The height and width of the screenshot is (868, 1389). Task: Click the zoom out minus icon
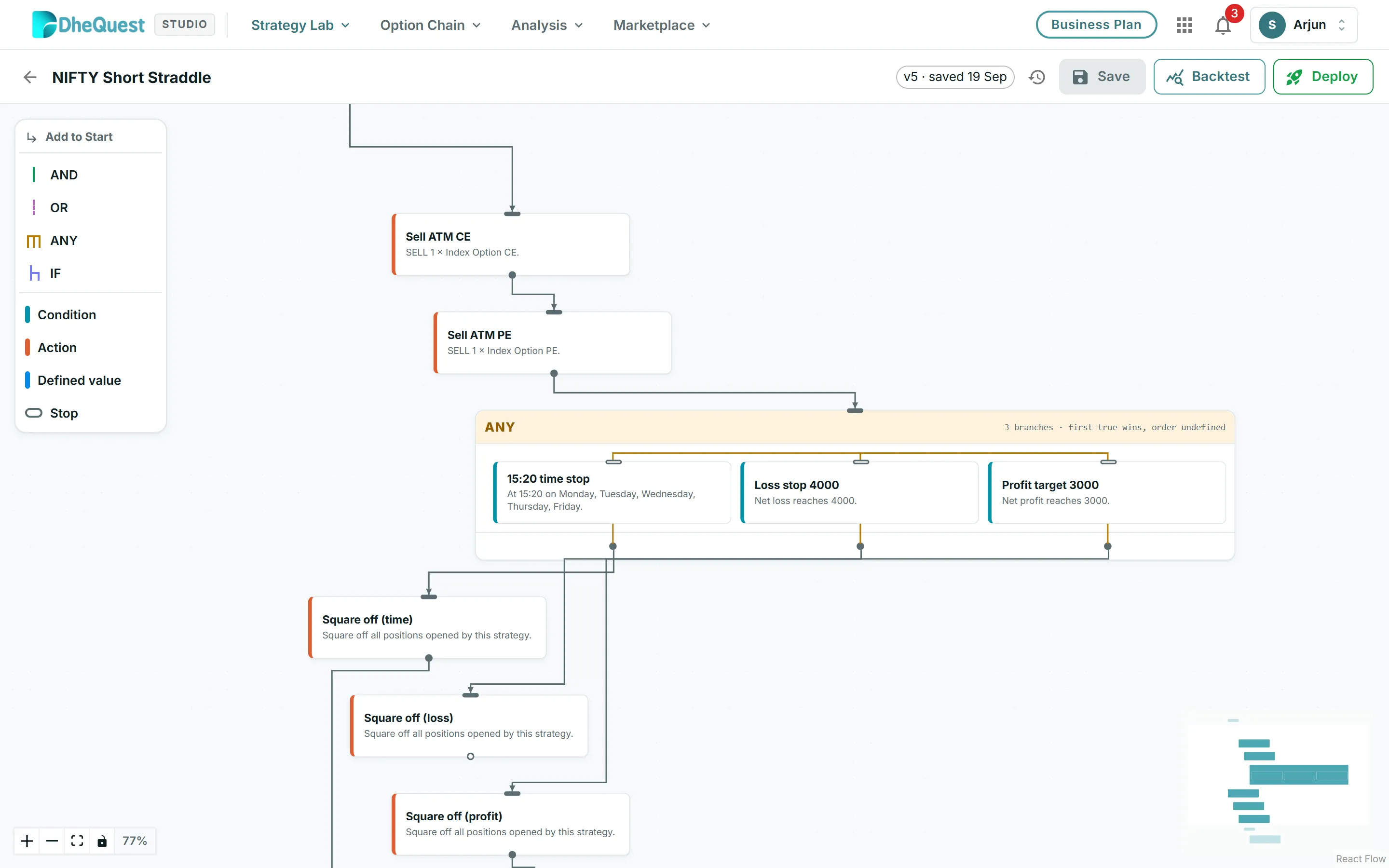(52, 841)
